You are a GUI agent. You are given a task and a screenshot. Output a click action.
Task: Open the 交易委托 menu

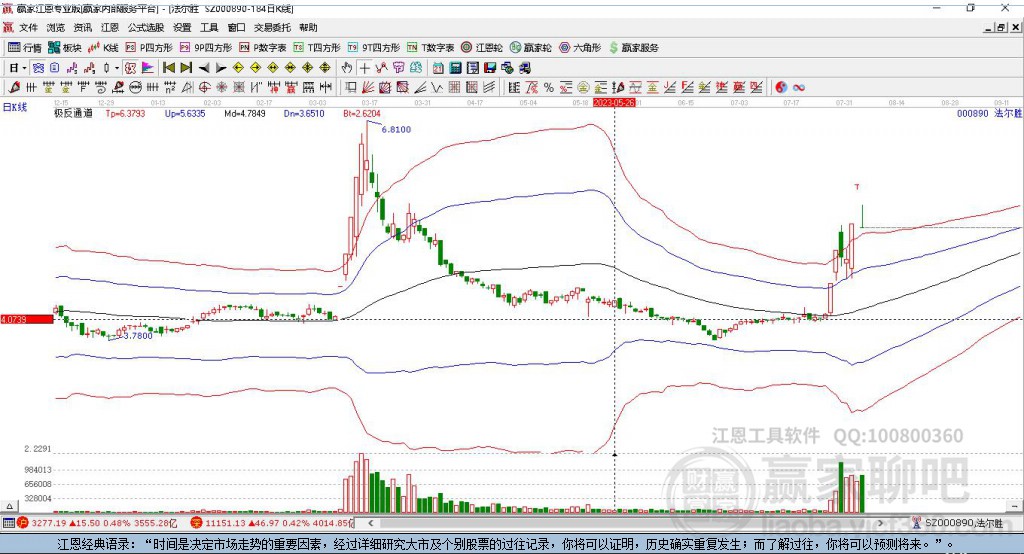[x=272, y=27]
